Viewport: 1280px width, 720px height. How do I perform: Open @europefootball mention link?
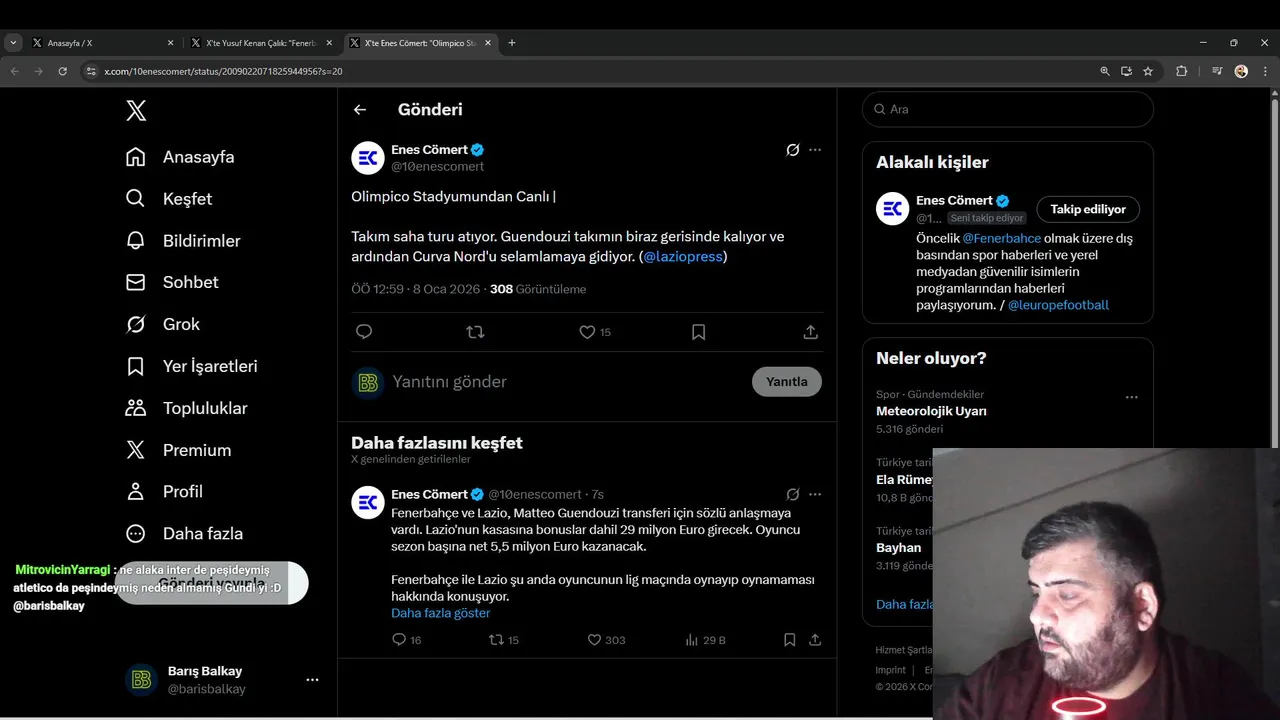[1058, 305]
